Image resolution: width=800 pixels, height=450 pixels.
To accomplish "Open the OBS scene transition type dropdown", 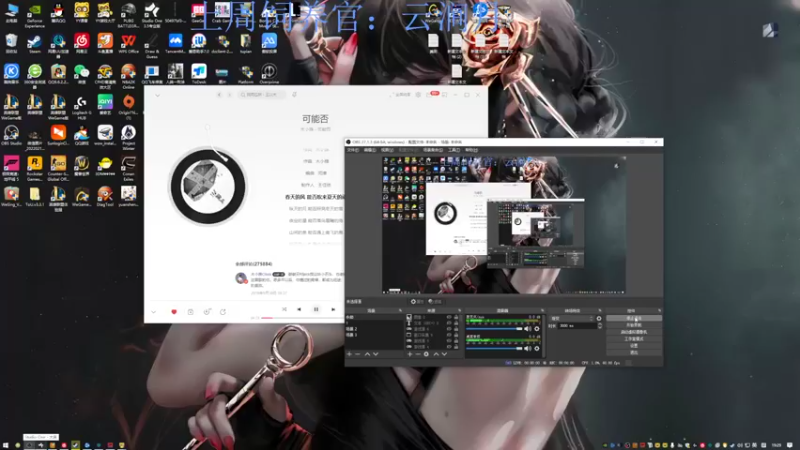I will click(572, 318).
